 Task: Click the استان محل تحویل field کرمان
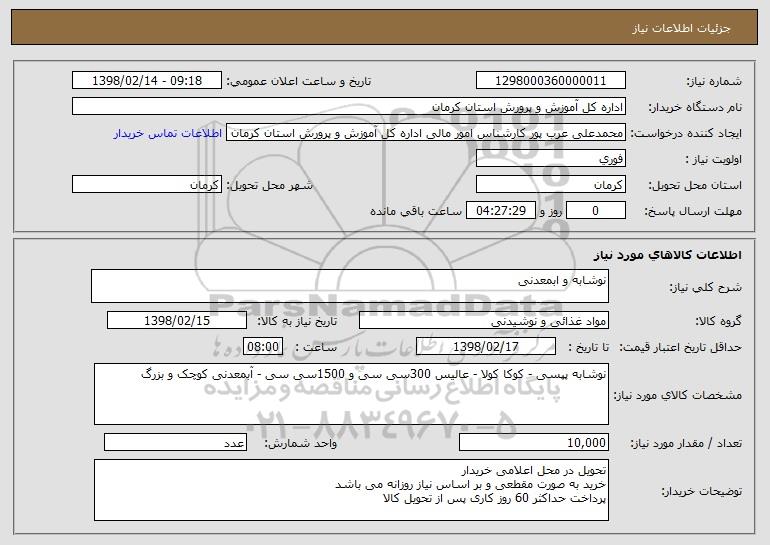coord(550,185)
